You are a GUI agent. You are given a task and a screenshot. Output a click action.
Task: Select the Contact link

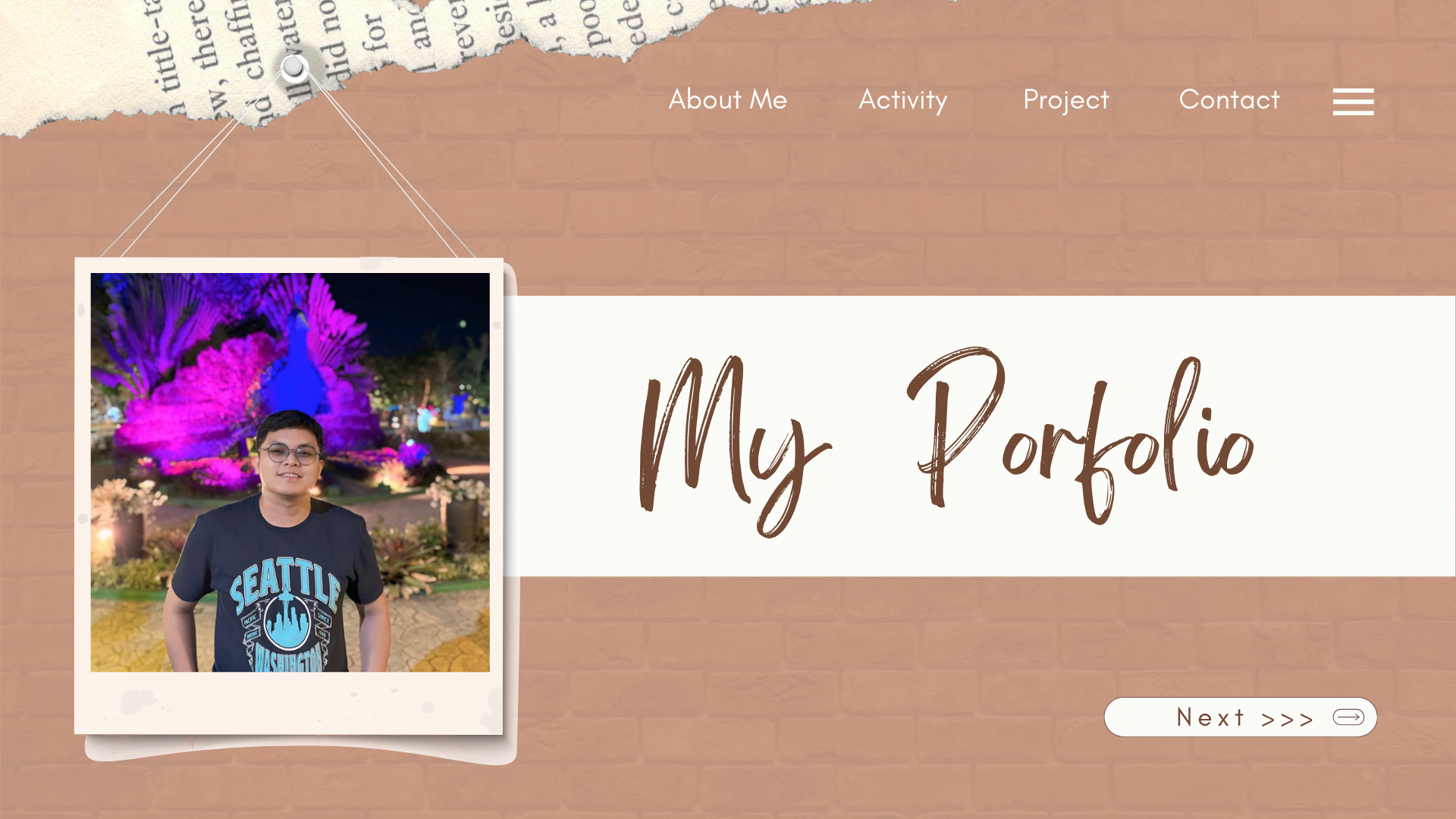[1228, 99]
